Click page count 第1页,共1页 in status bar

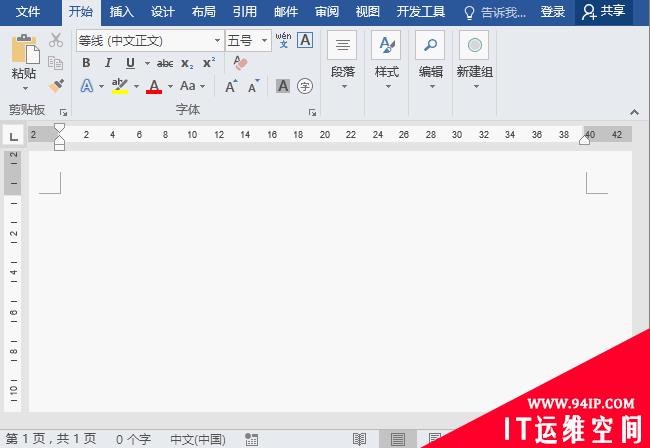[51, 439]
